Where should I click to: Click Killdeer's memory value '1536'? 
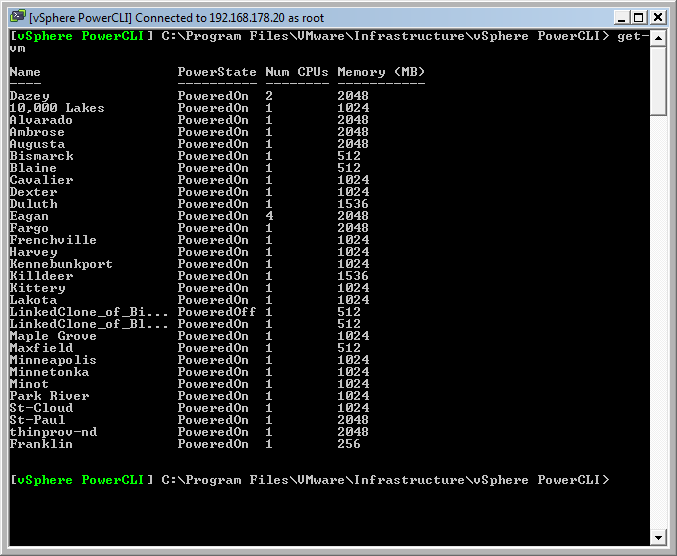[x=353, y=276]
